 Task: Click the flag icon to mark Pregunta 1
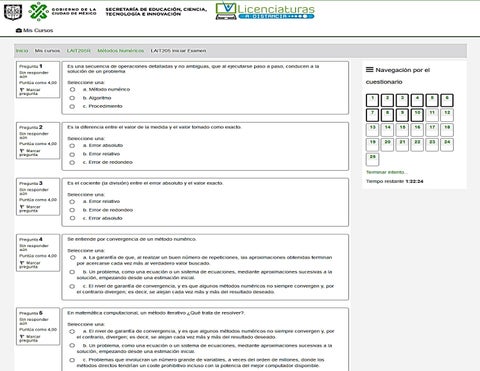[x=22, y=90]
